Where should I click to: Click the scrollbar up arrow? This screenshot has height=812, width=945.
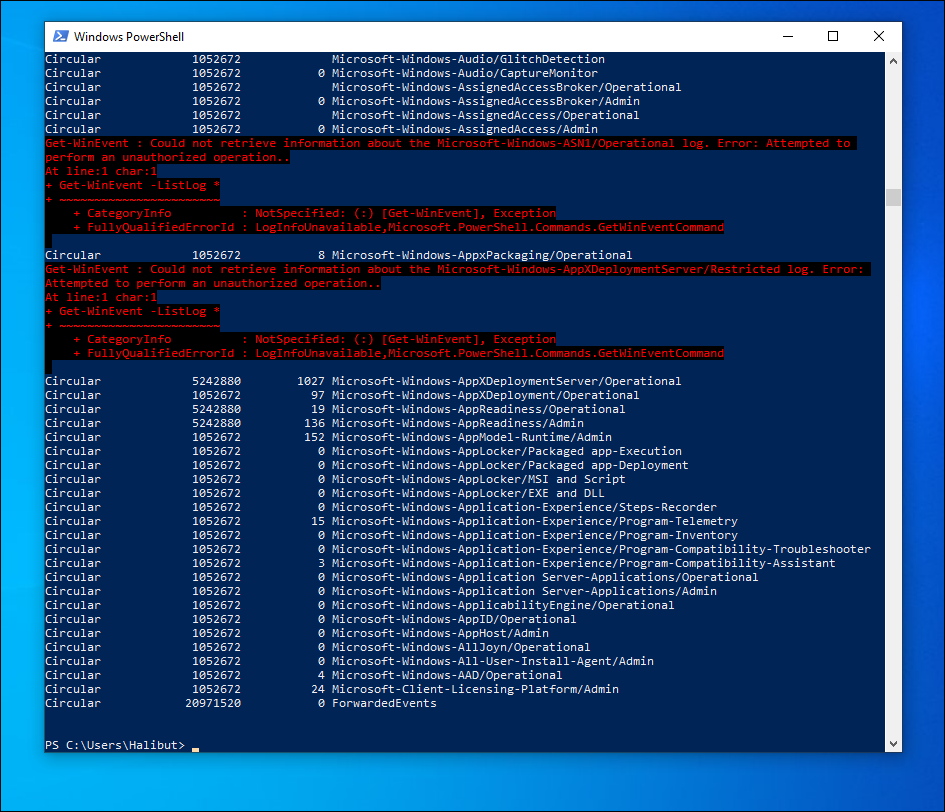tap(893, 61)
